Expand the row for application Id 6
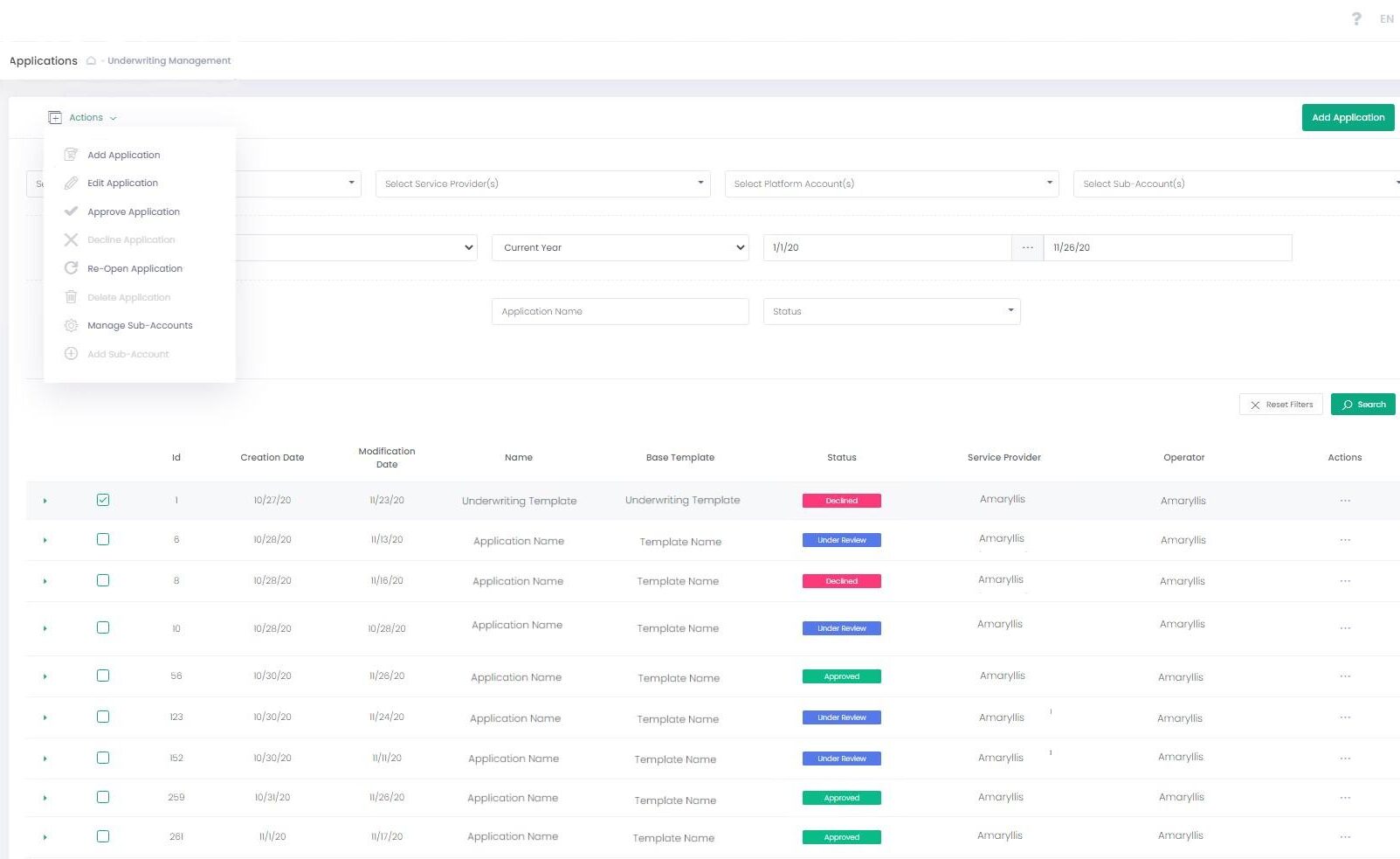Viewport: 1400px width, 859px height. [x=45, y=540]
